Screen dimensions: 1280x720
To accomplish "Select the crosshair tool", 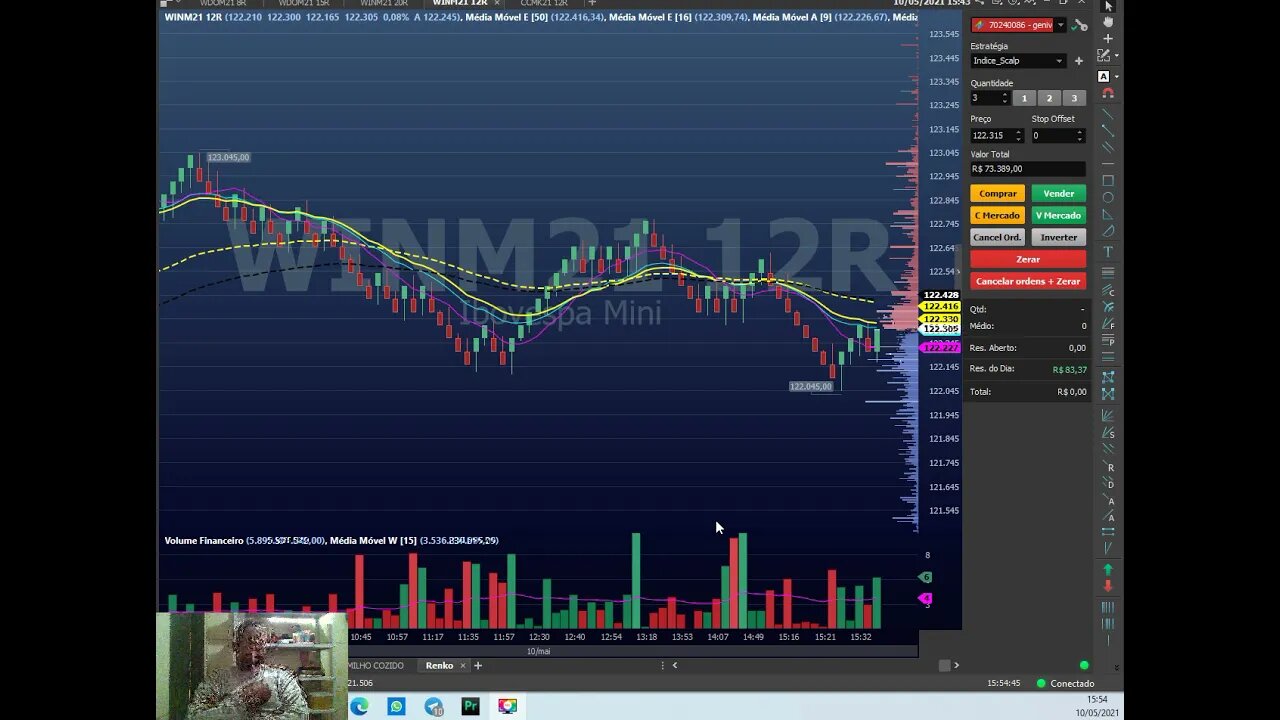I will pos(1108,38).
